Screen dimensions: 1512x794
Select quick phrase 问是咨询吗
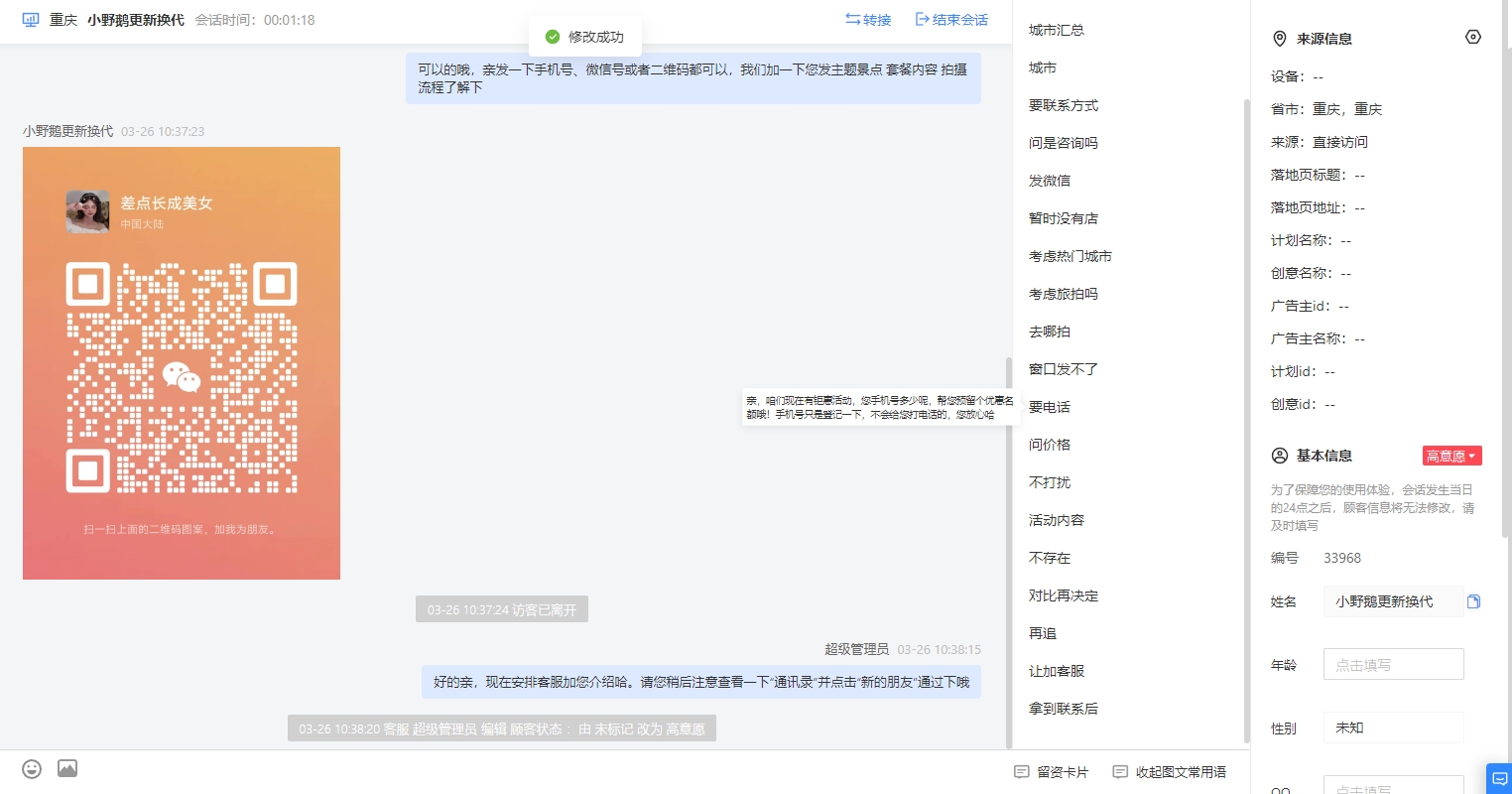pos(1064,143)
